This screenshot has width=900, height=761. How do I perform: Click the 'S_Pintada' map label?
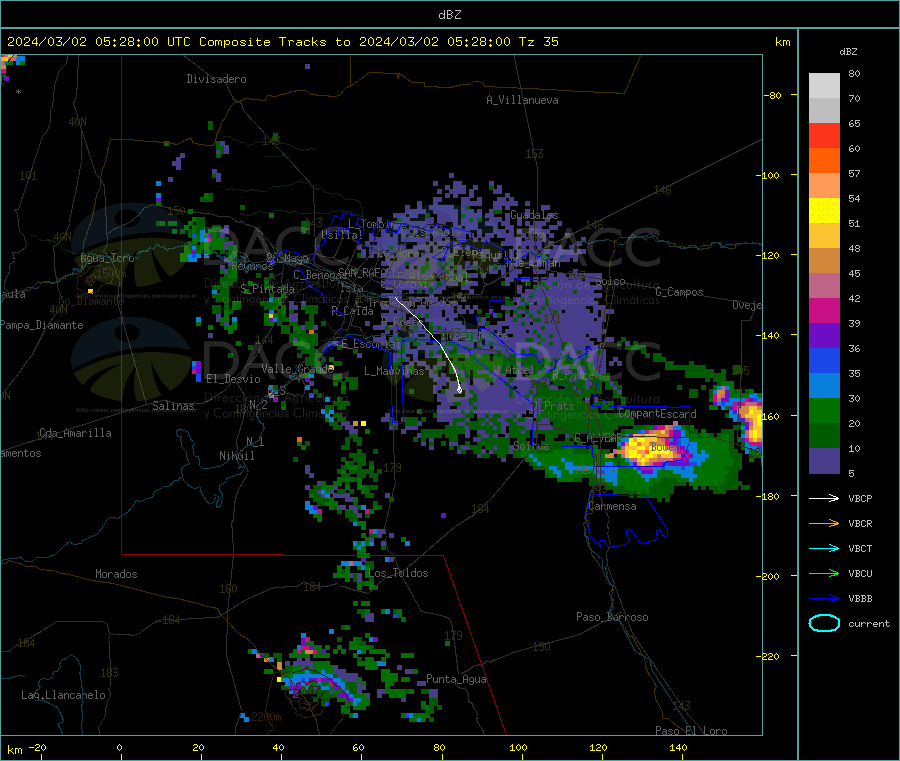click(267, 288)
